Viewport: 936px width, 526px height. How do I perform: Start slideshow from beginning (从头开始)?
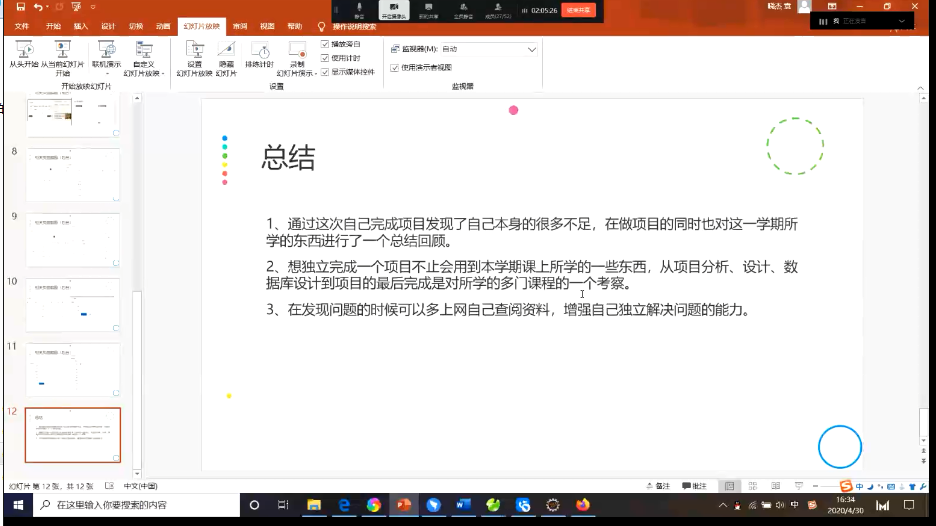[24, 54]
